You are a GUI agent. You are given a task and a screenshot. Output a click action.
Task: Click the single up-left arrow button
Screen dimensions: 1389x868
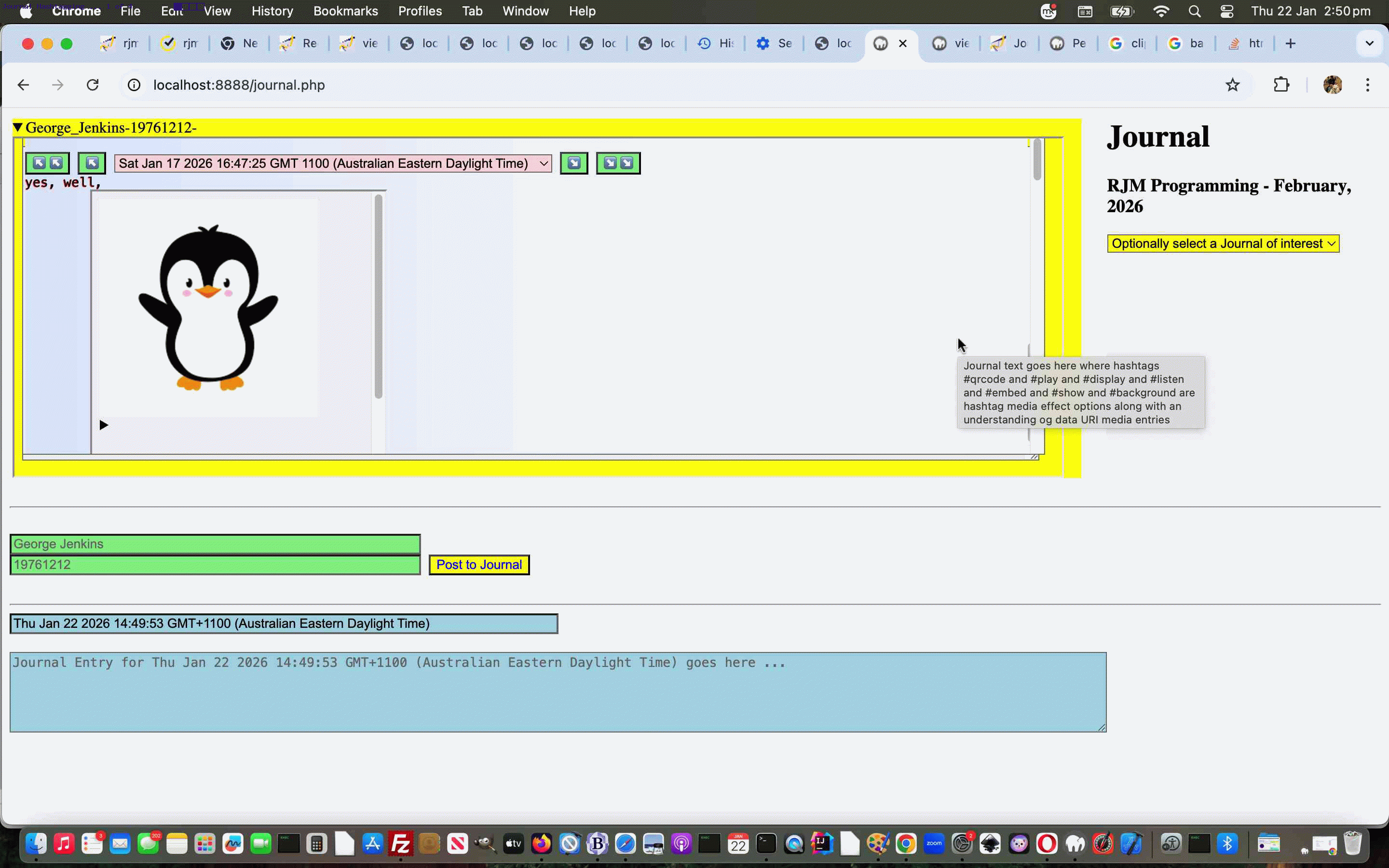(92, 163)
